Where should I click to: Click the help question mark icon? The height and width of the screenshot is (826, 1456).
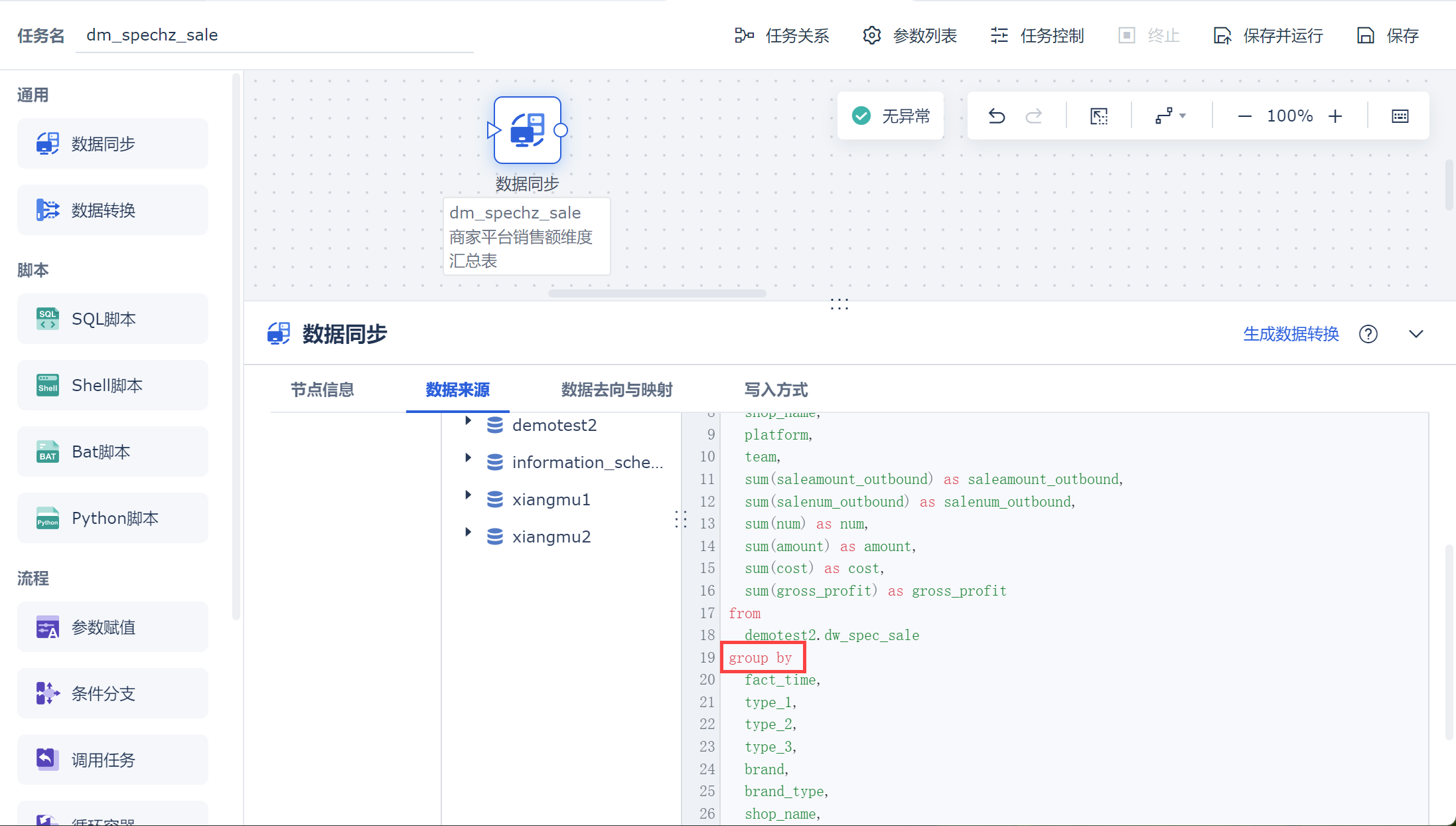1368,334
